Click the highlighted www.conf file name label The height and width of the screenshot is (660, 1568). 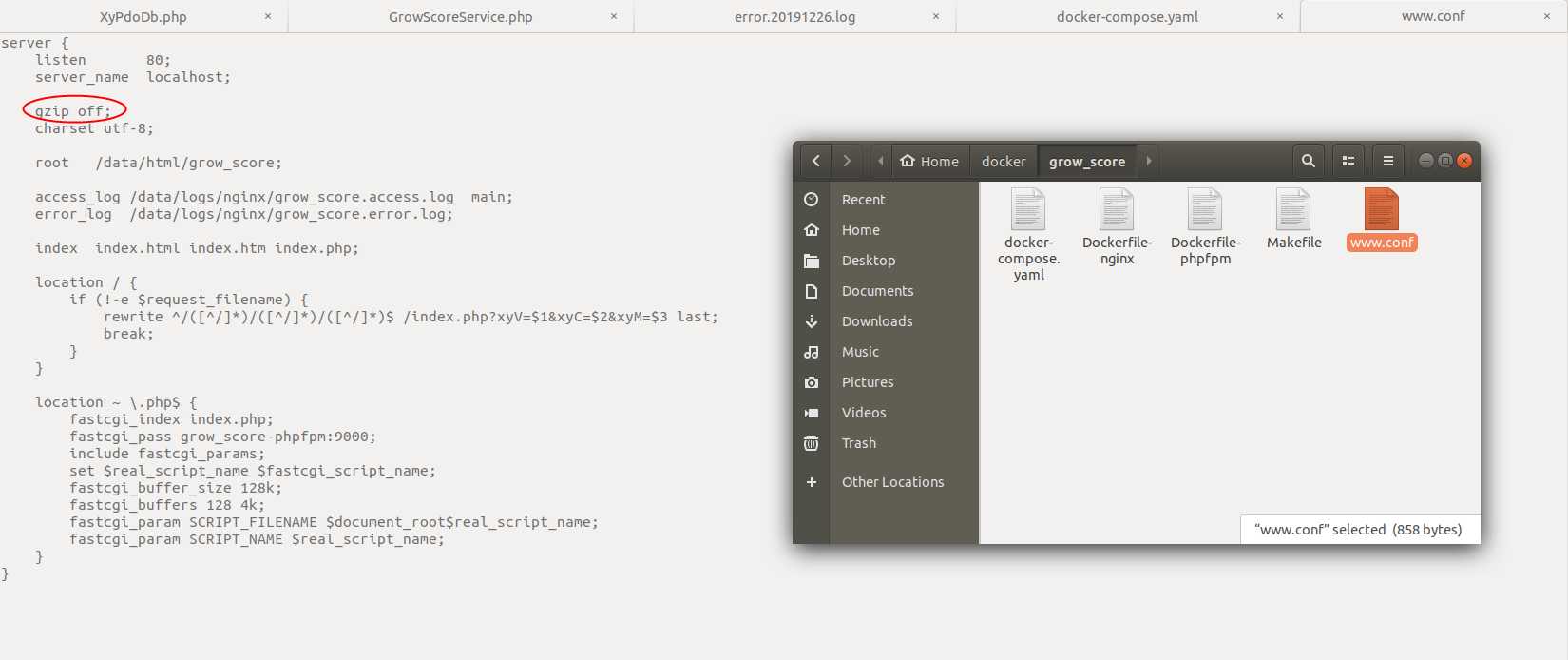click(x=1382, y=243)
